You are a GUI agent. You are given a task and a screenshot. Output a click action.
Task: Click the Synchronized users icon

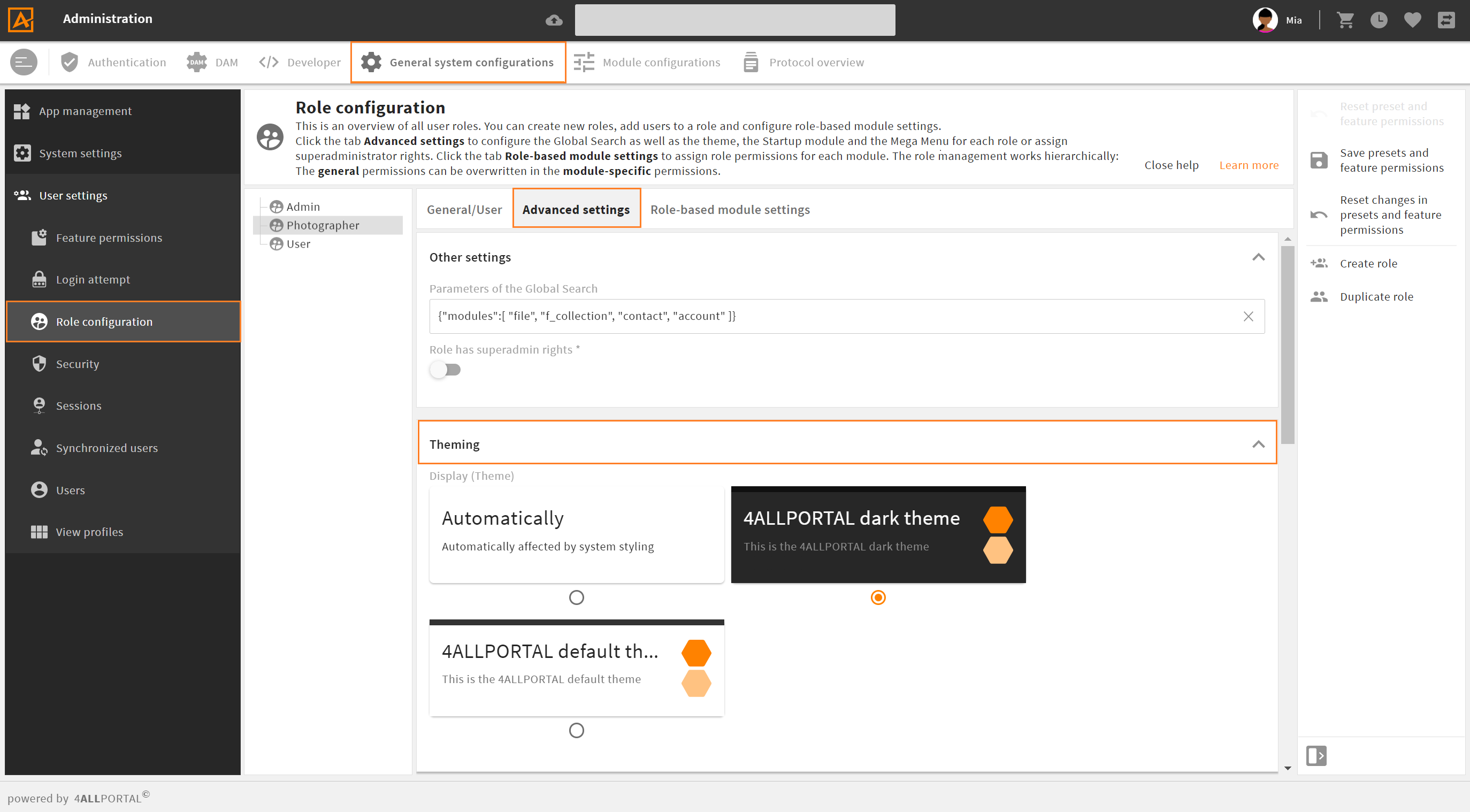tap(39, 448)
